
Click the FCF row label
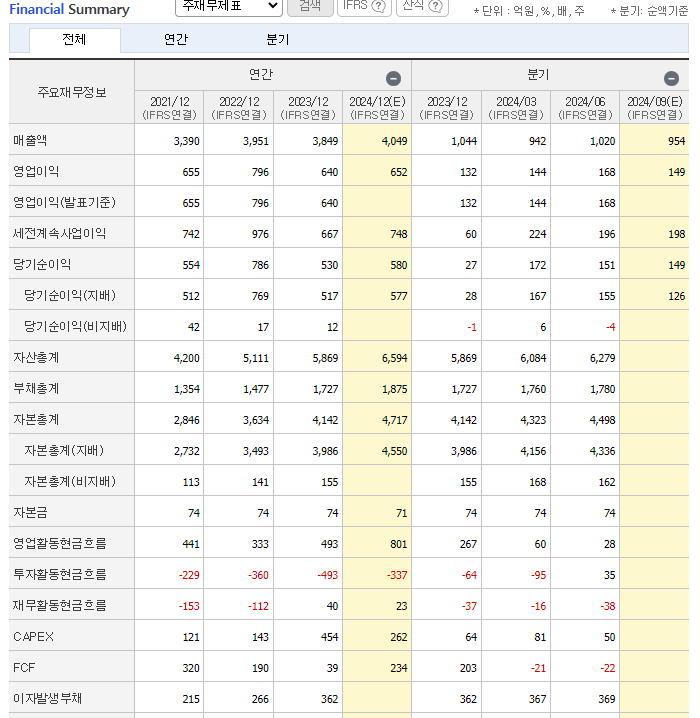(24, 668)
